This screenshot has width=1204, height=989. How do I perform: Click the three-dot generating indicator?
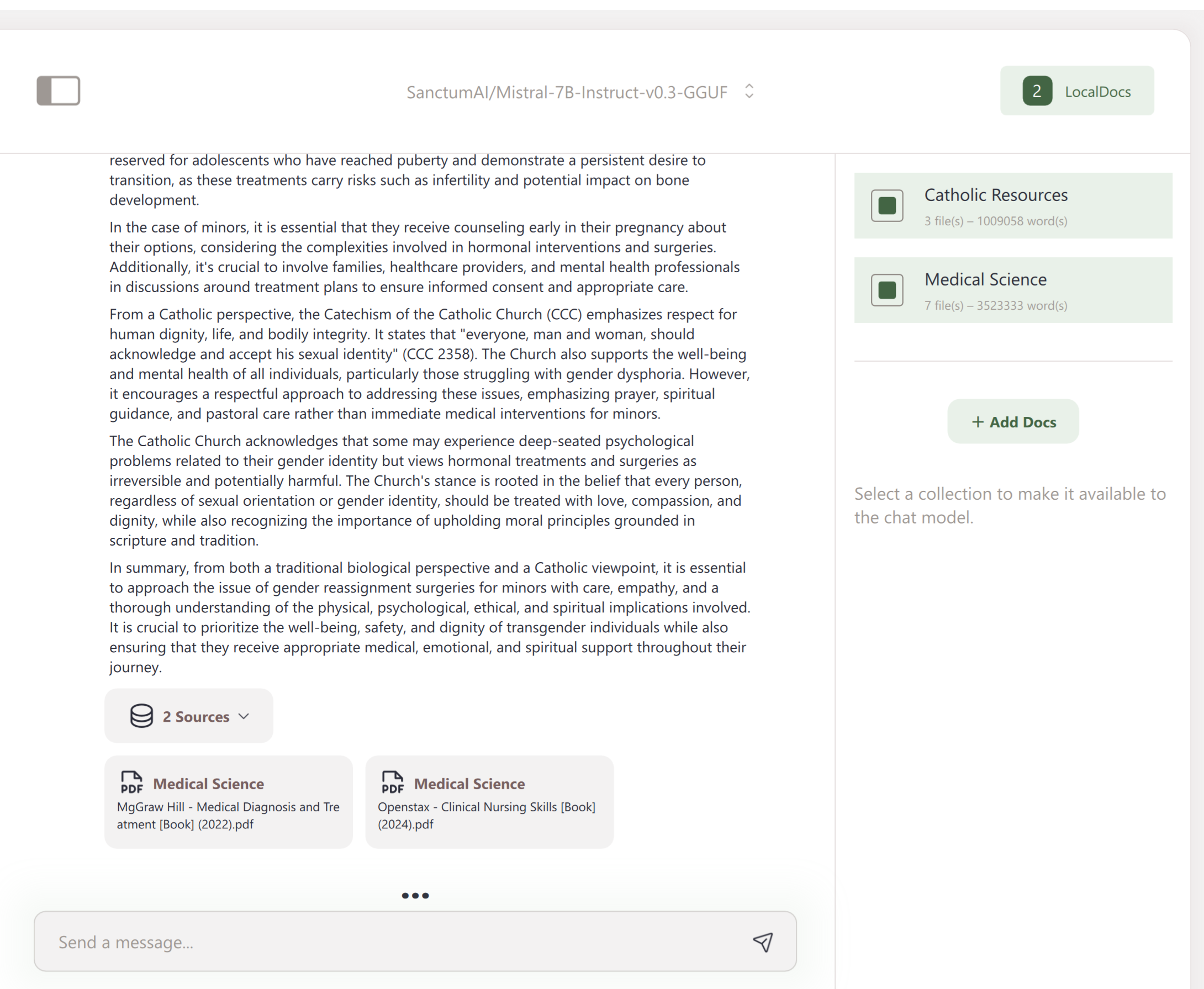(415, 896)
